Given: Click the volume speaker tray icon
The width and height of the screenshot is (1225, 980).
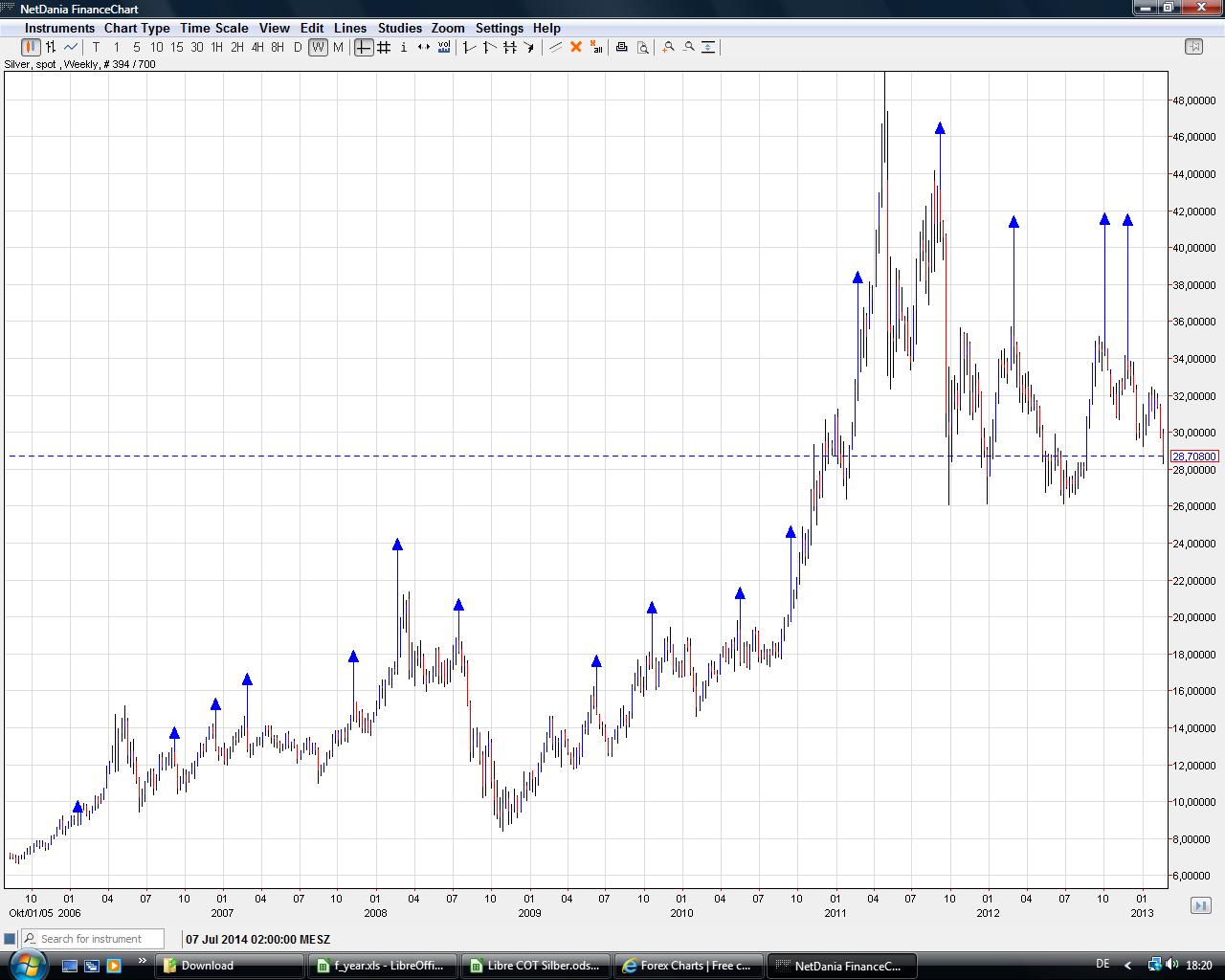Looking at the screenshot, I should pyautogui.click(x=1171, y=965).
